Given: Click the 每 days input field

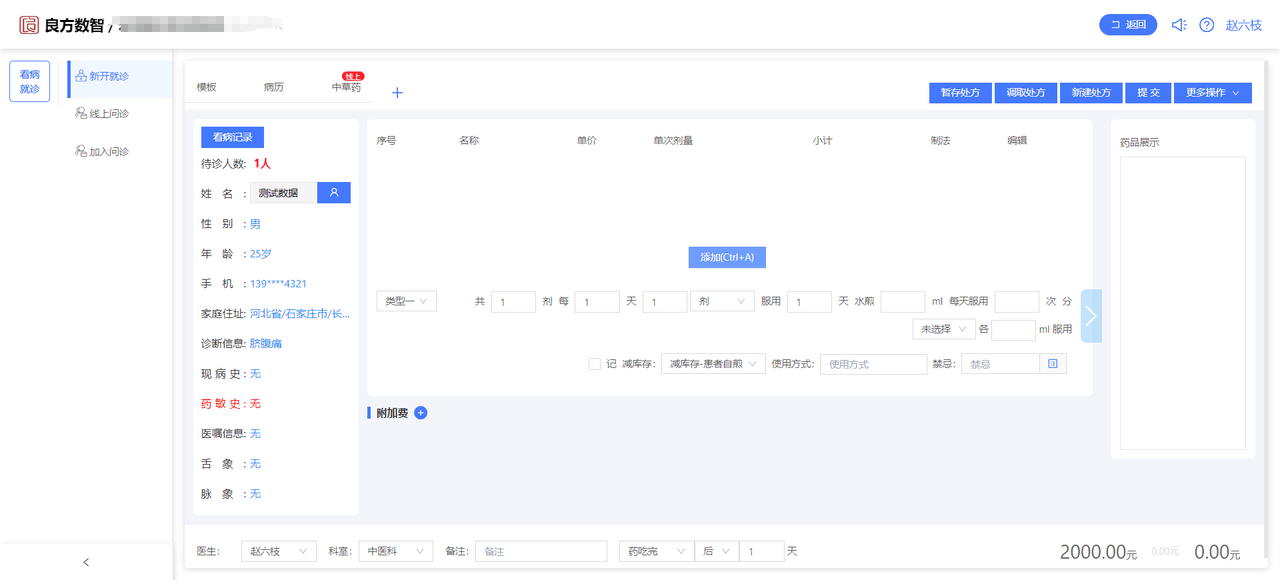Looking at the screenshot, I should pyautogui.click(x=597, y=301).
